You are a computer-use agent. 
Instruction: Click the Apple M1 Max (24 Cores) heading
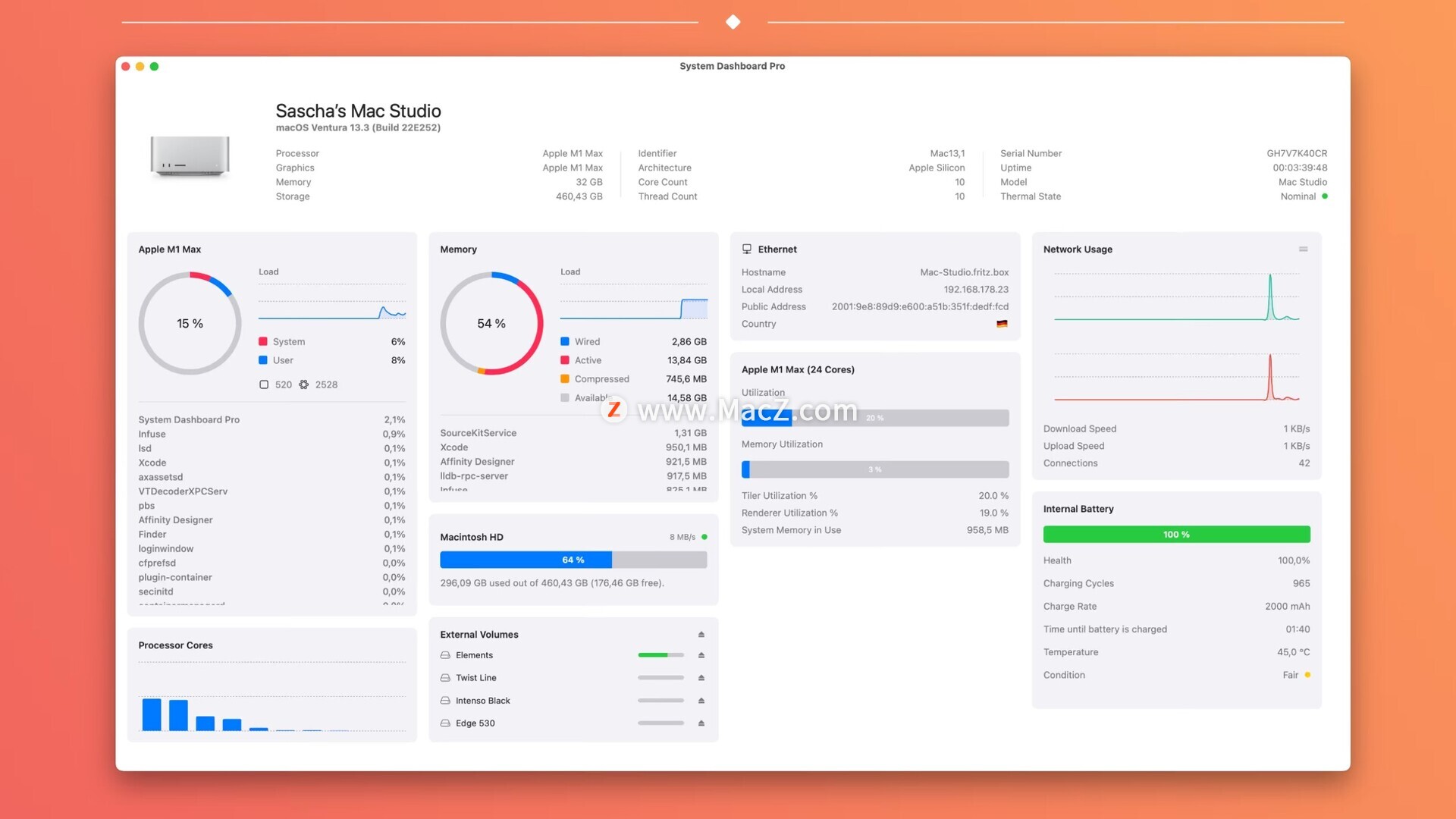pos(798,369)
